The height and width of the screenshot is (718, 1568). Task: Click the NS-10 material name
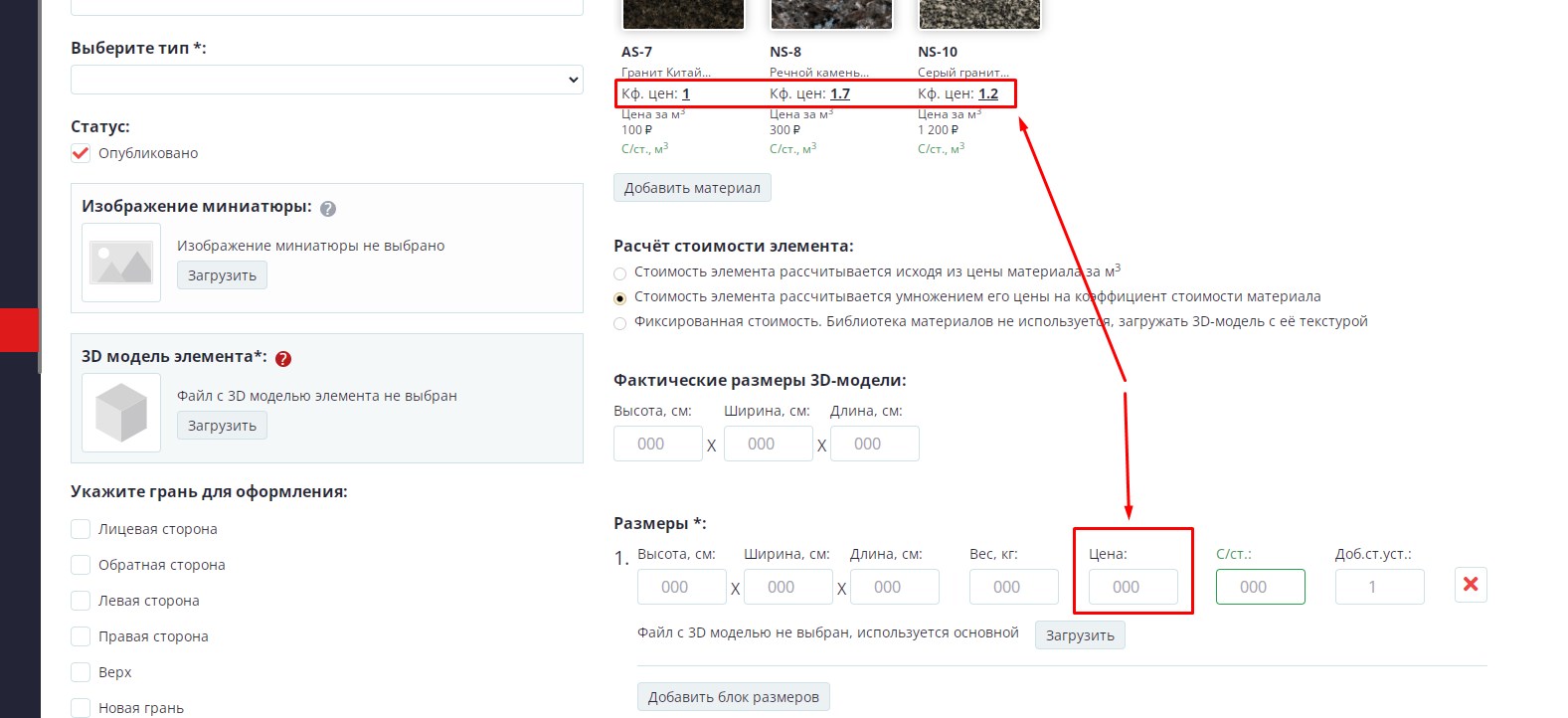click(x=938, y=52)
